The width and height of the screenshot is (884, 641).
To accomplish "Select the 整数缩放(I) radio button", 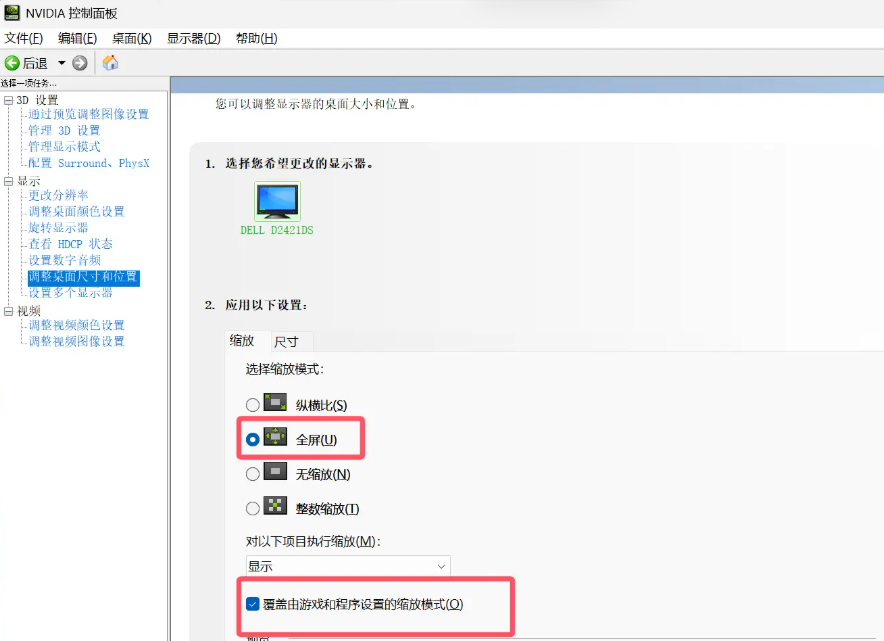I will tap(253, 509).
